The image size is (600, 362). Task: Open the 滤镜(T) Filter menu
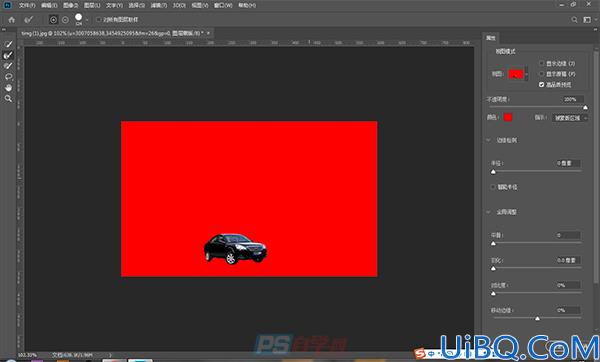click(x=158, y=5)
